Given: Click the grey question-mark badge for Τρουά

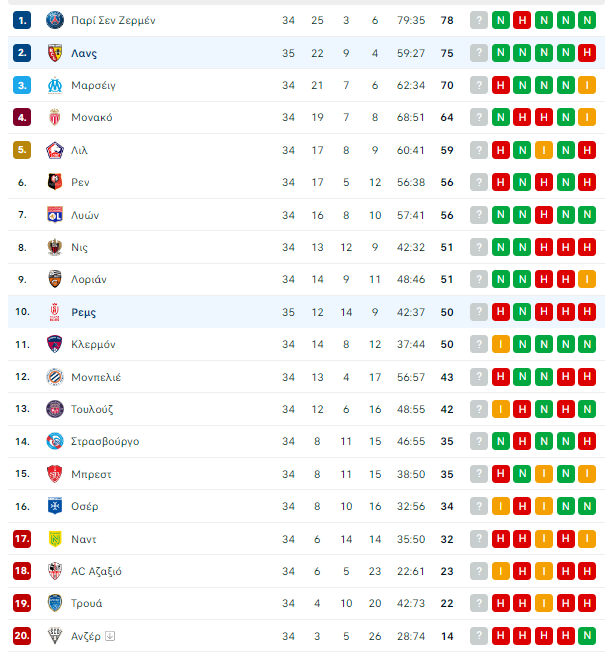Looking at the screenshot, I should [x=479, y=603].
